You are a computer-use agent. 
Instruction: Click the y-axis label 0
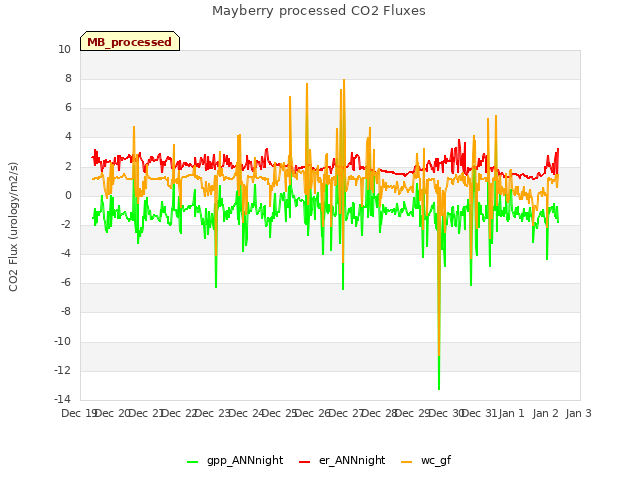pyautogui.click(x=68, y=196)
